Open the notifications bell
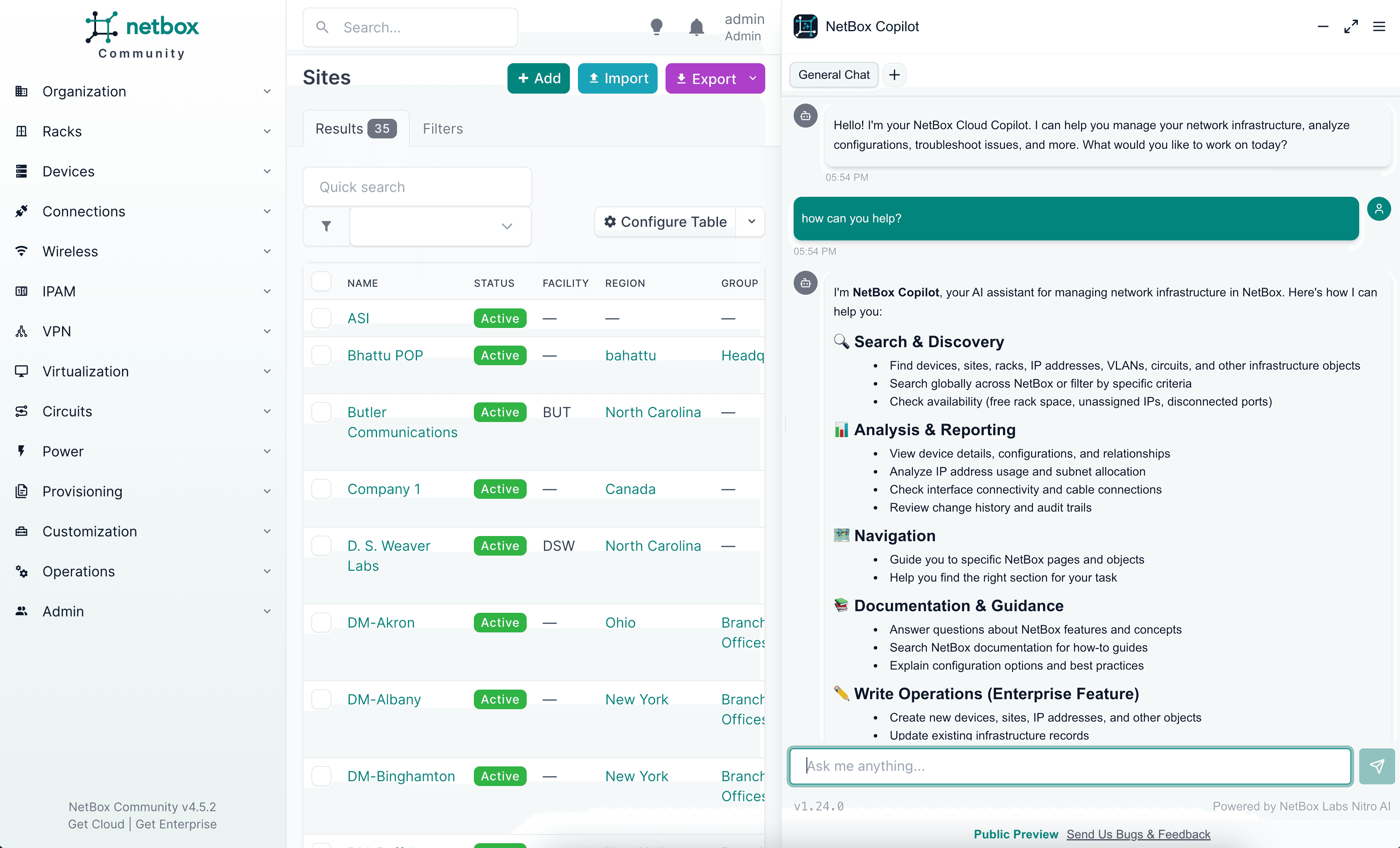Image resolution: width=1400 pixels, height=848 pixels. (x=696, y=27)
